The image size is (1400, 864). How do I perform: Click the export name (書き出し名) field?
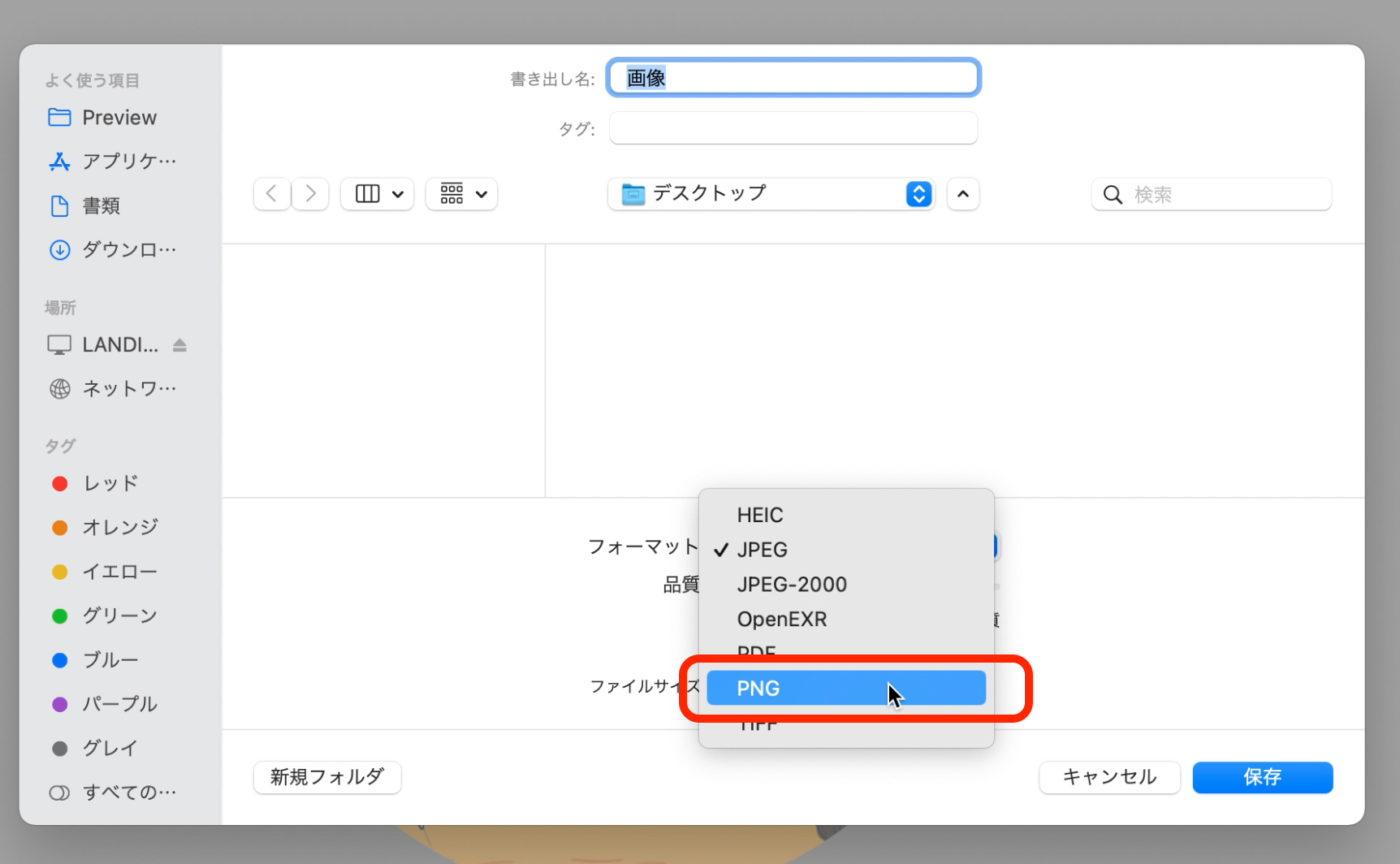pyautogui.click(x=793, y=78)
